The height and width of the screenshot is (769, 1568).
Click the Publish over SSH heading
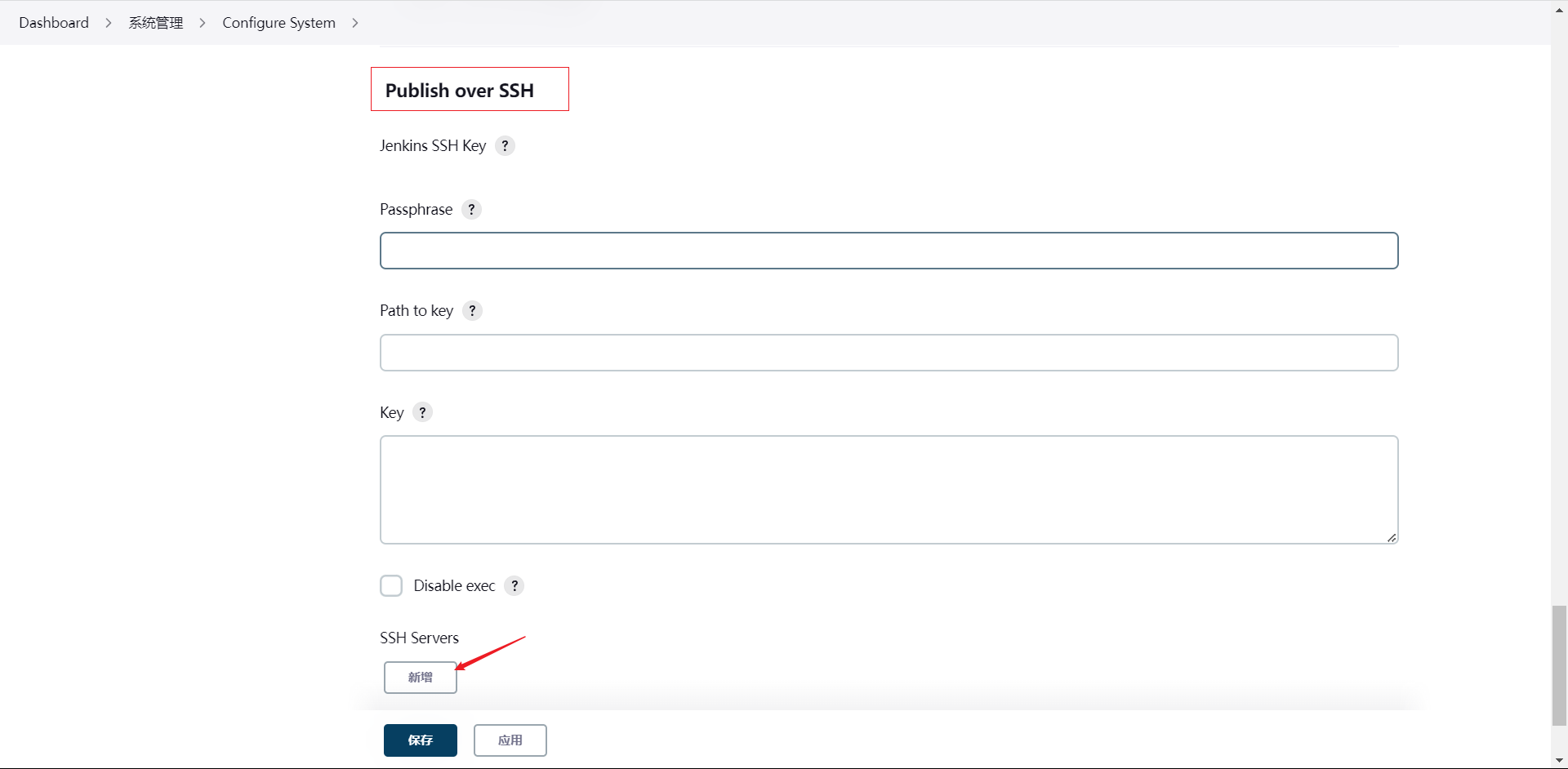(x=460, y=91)
